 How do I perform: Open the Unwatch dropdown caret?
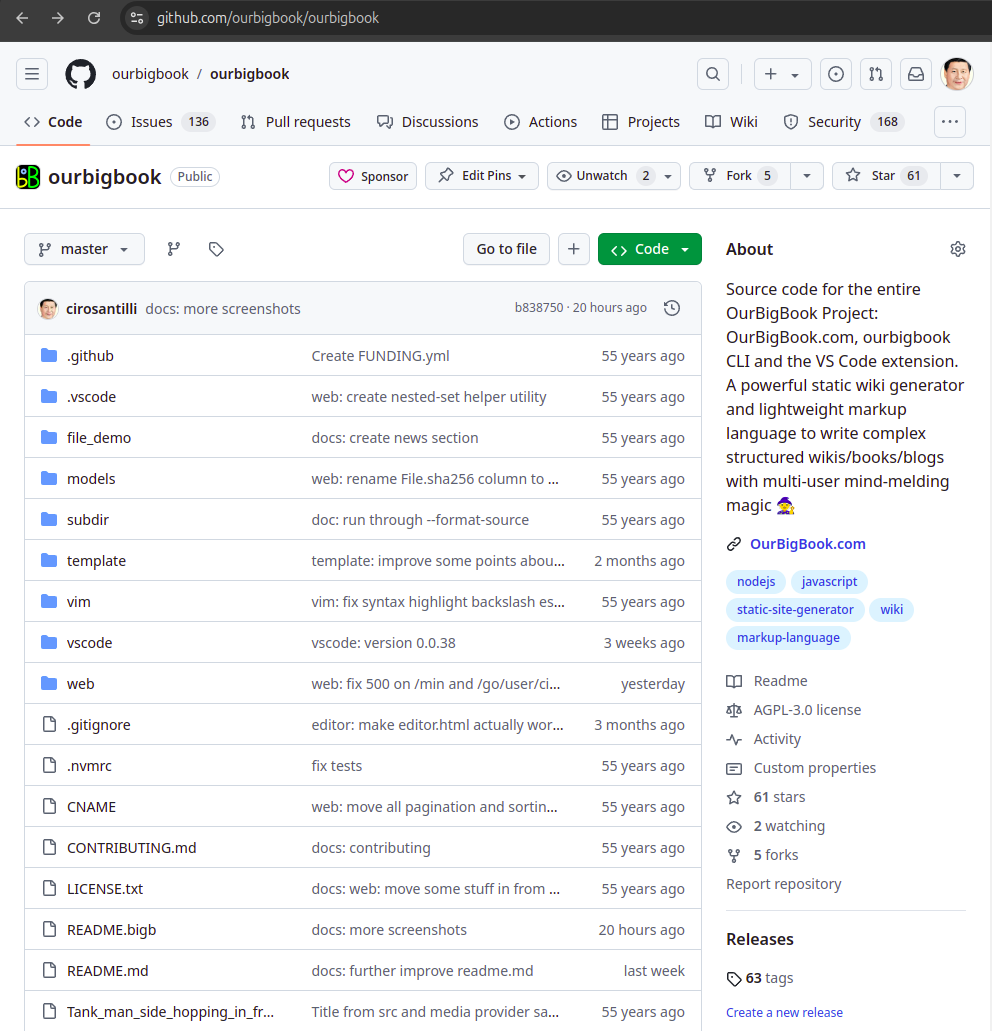point(668,176)
